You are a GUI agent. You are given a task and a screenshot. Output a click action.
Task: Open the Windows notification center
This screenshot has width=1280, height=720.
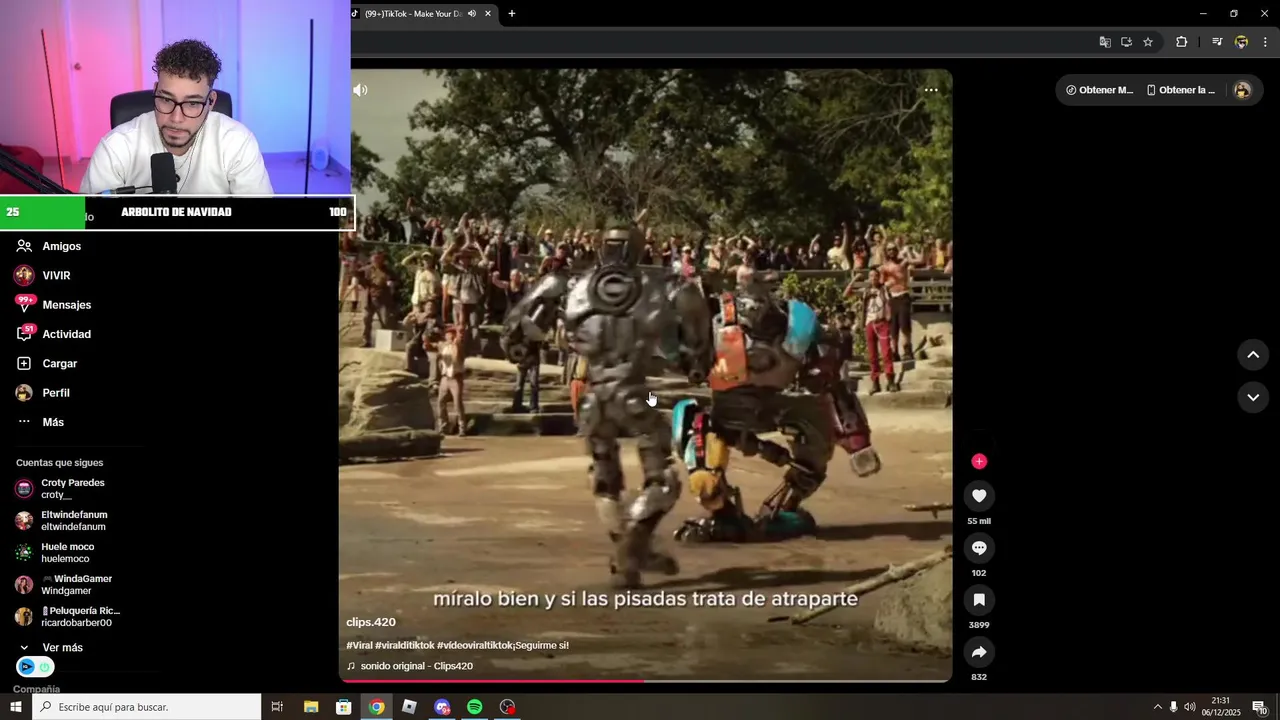[1260, 707]
